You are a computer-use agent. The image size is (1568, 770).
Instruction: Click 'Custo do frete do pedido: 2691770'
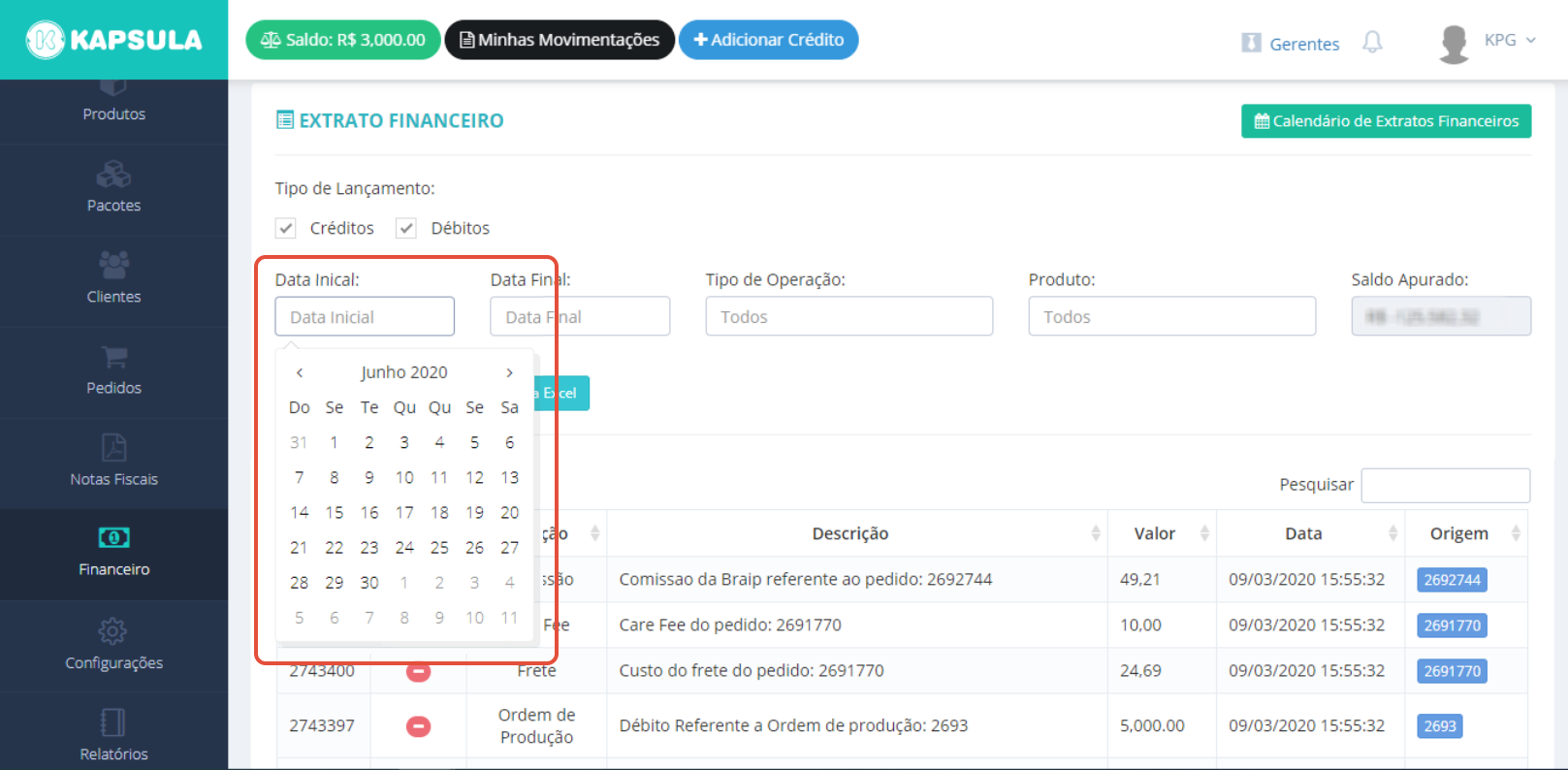[x=752, y=670]
